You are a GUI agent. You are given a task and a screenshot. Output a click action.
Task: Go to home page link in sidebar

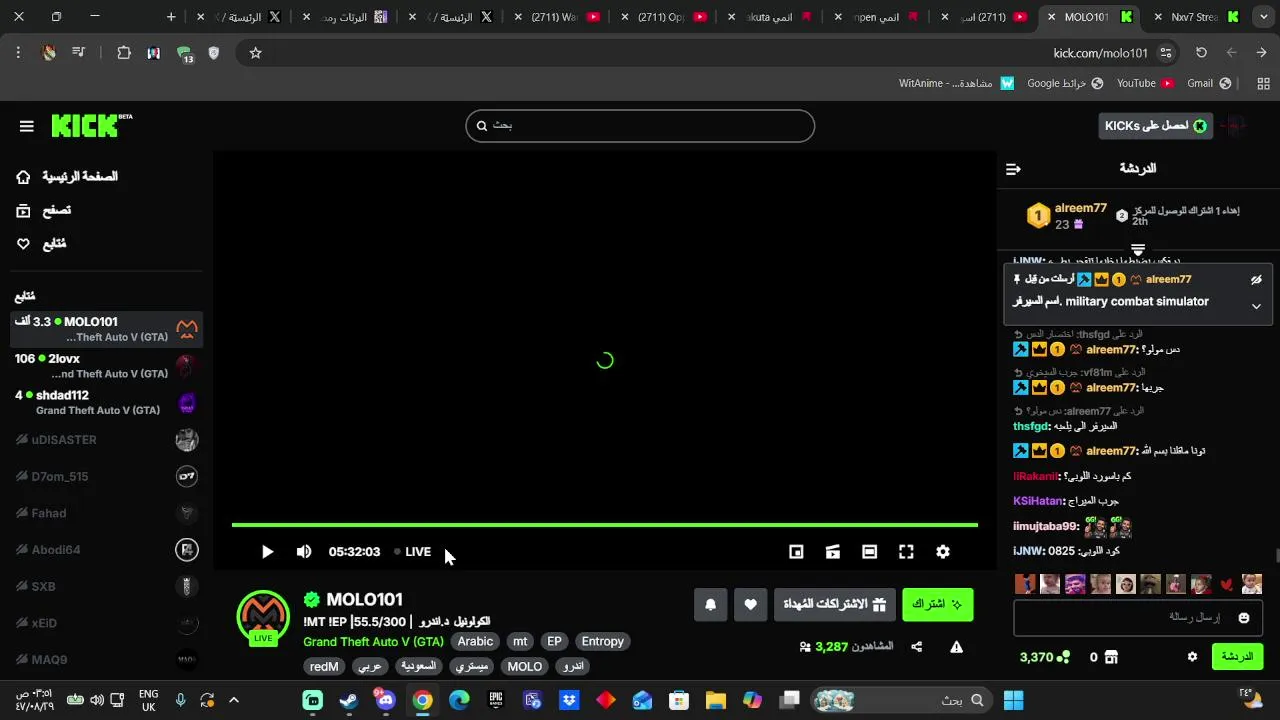click(x=67, y=177)
